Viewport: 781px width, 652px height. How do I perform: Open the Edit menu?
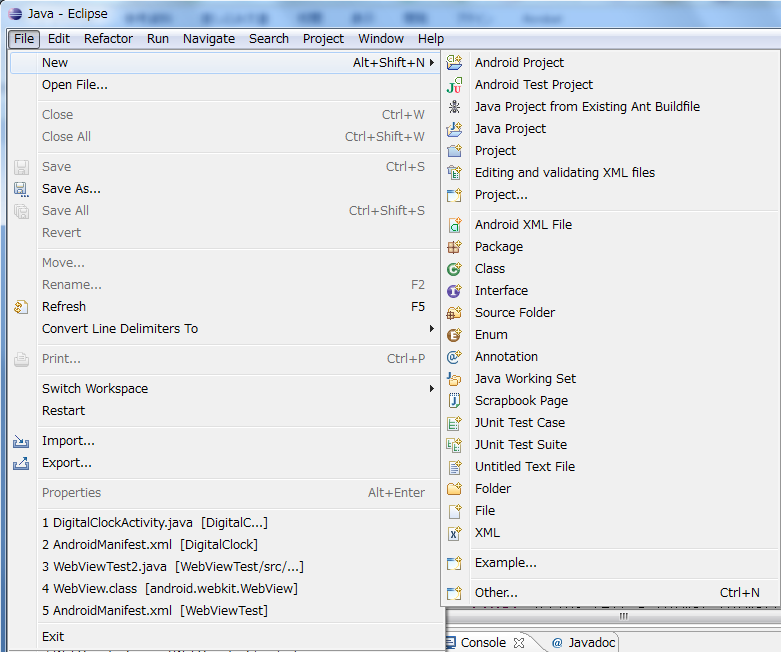point(59,39)
